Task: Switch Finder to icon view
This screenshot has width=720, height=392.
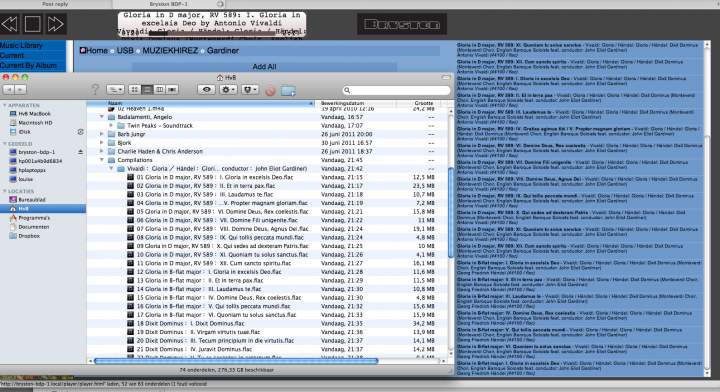Action: [x=135, y=90]
